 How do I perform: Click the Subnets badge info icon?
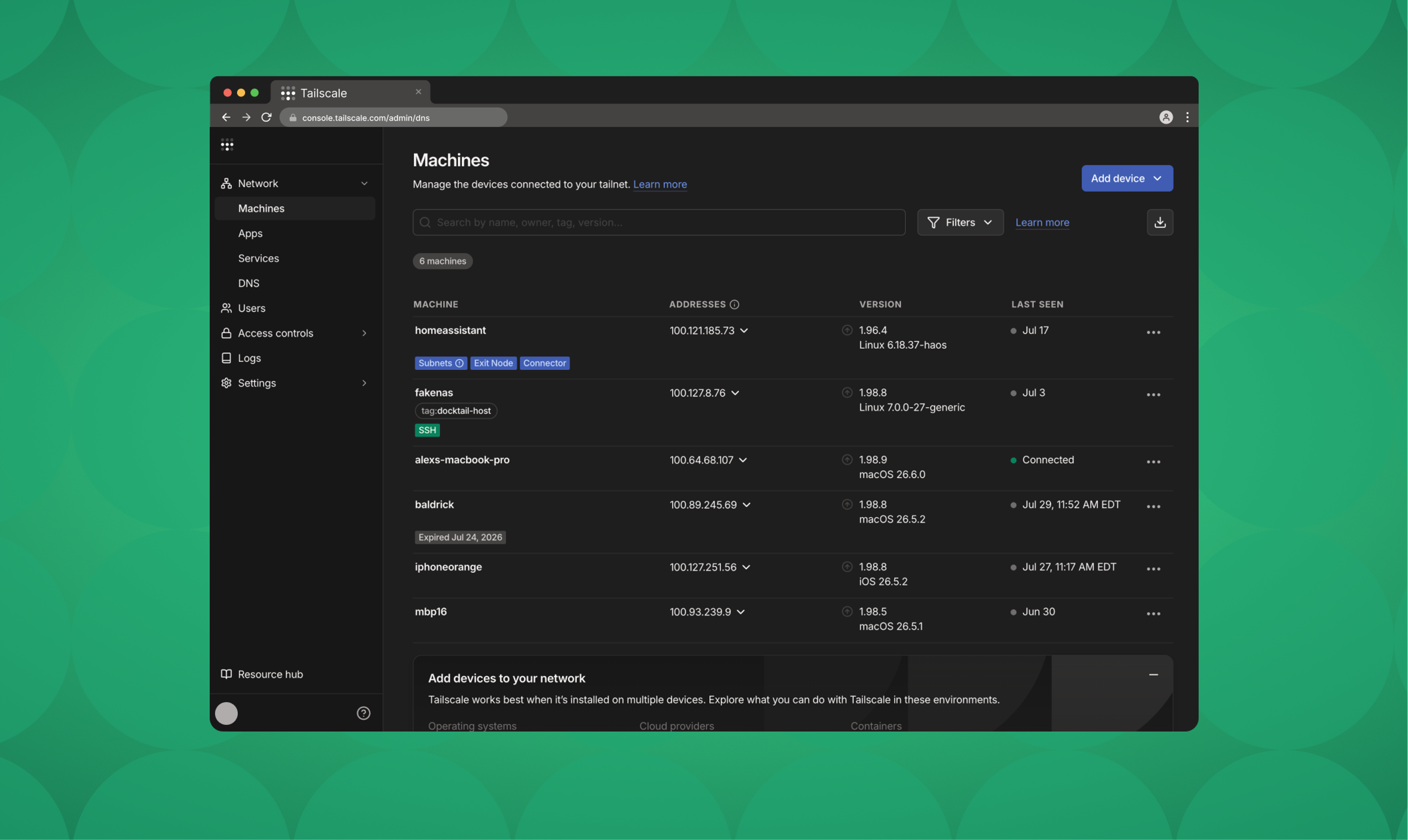[459, 363]
